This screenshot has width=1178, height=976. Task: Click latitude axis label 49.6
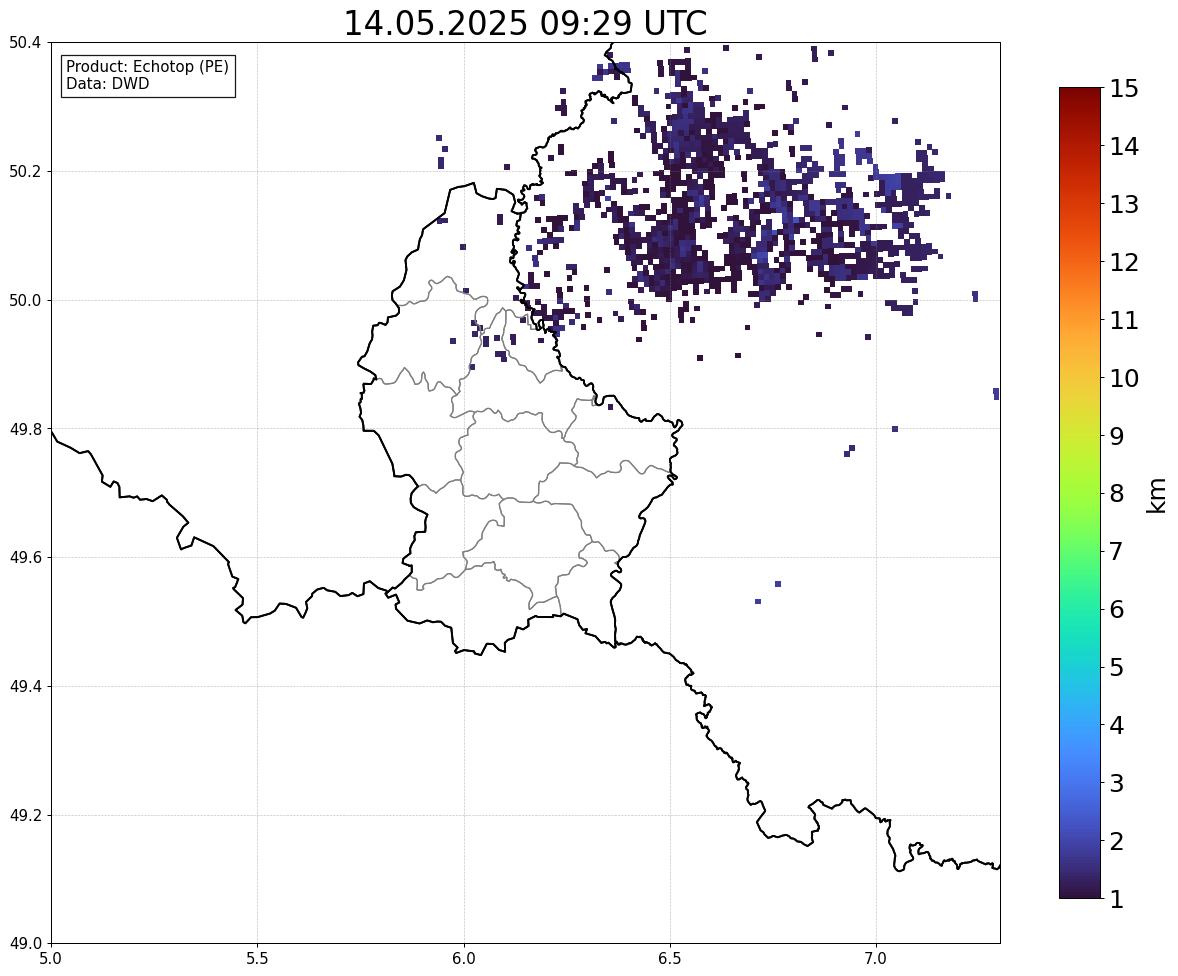pos(24,557)
